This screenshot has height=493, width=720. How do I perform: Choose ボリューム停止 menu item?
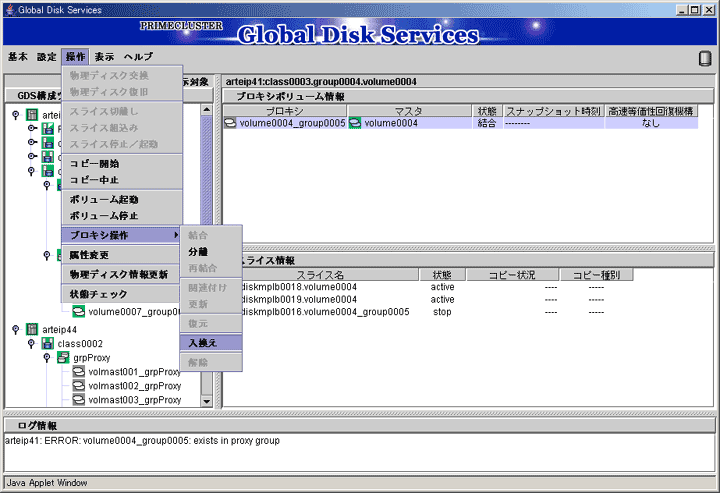coord(122,216)
